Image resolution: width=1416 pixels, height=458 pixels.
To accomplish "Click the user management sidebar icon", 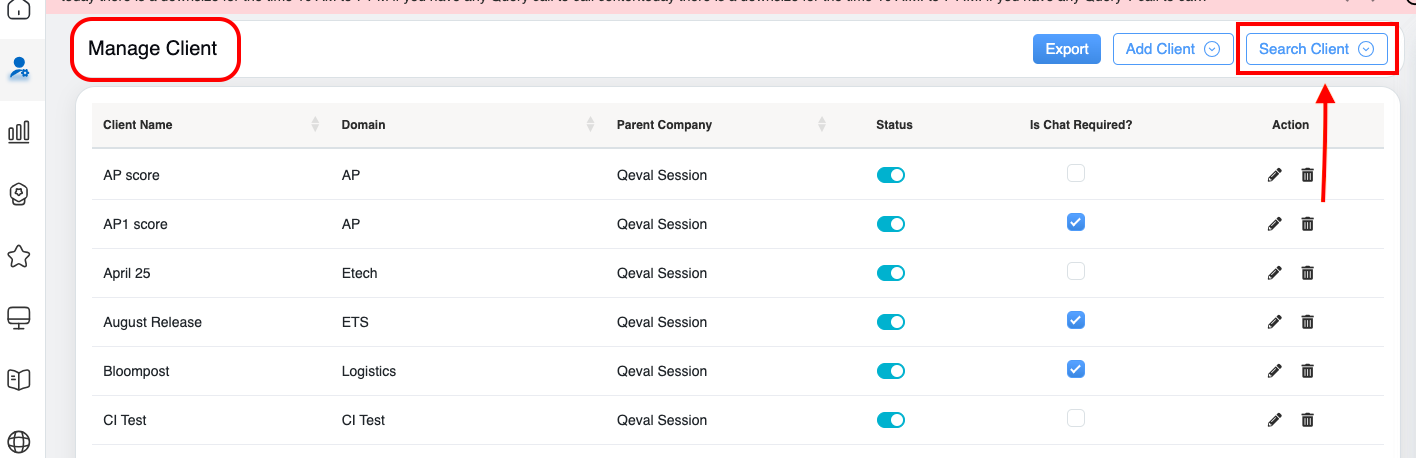I will coord(19,69).
